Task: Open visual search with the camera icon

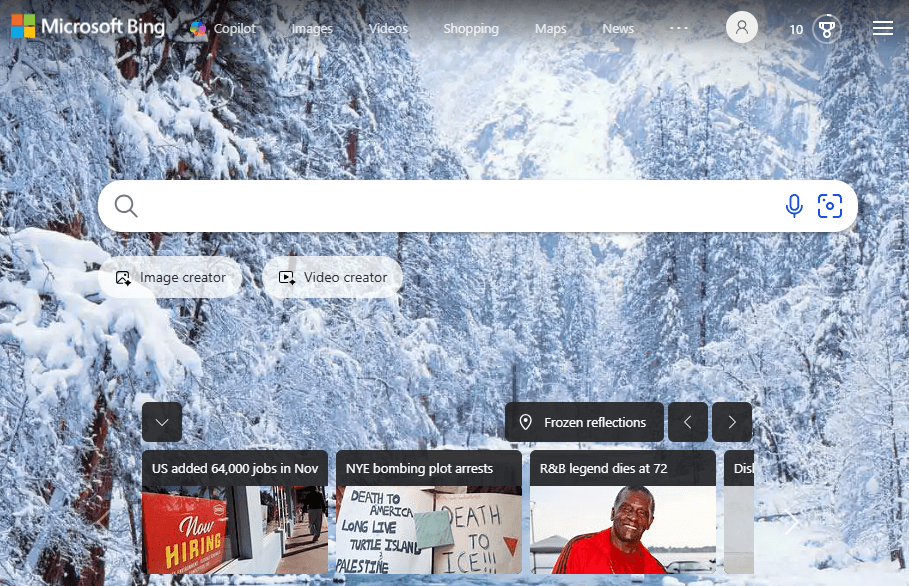Action: [x=831, y=205]
